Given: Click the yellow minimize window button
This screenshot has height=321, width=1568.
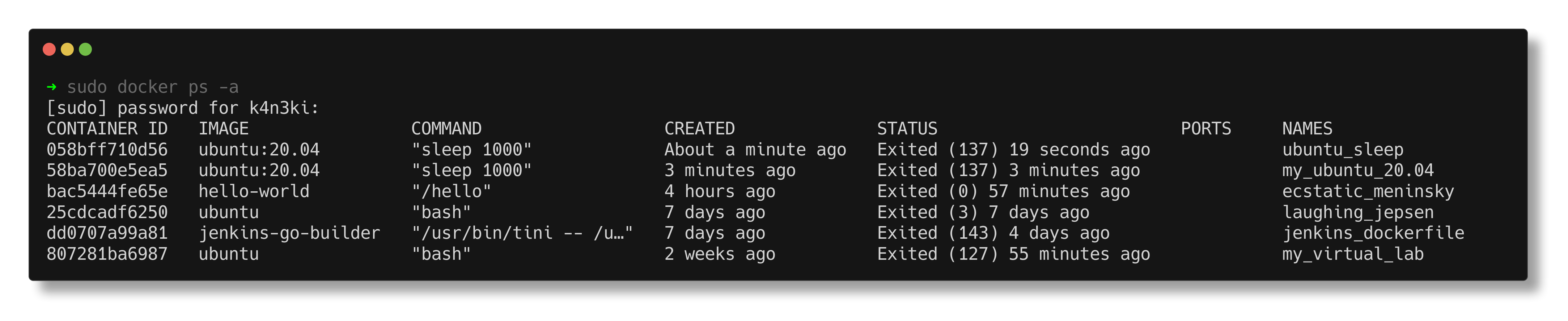Looking at the screenshot, I should [68, 49].
